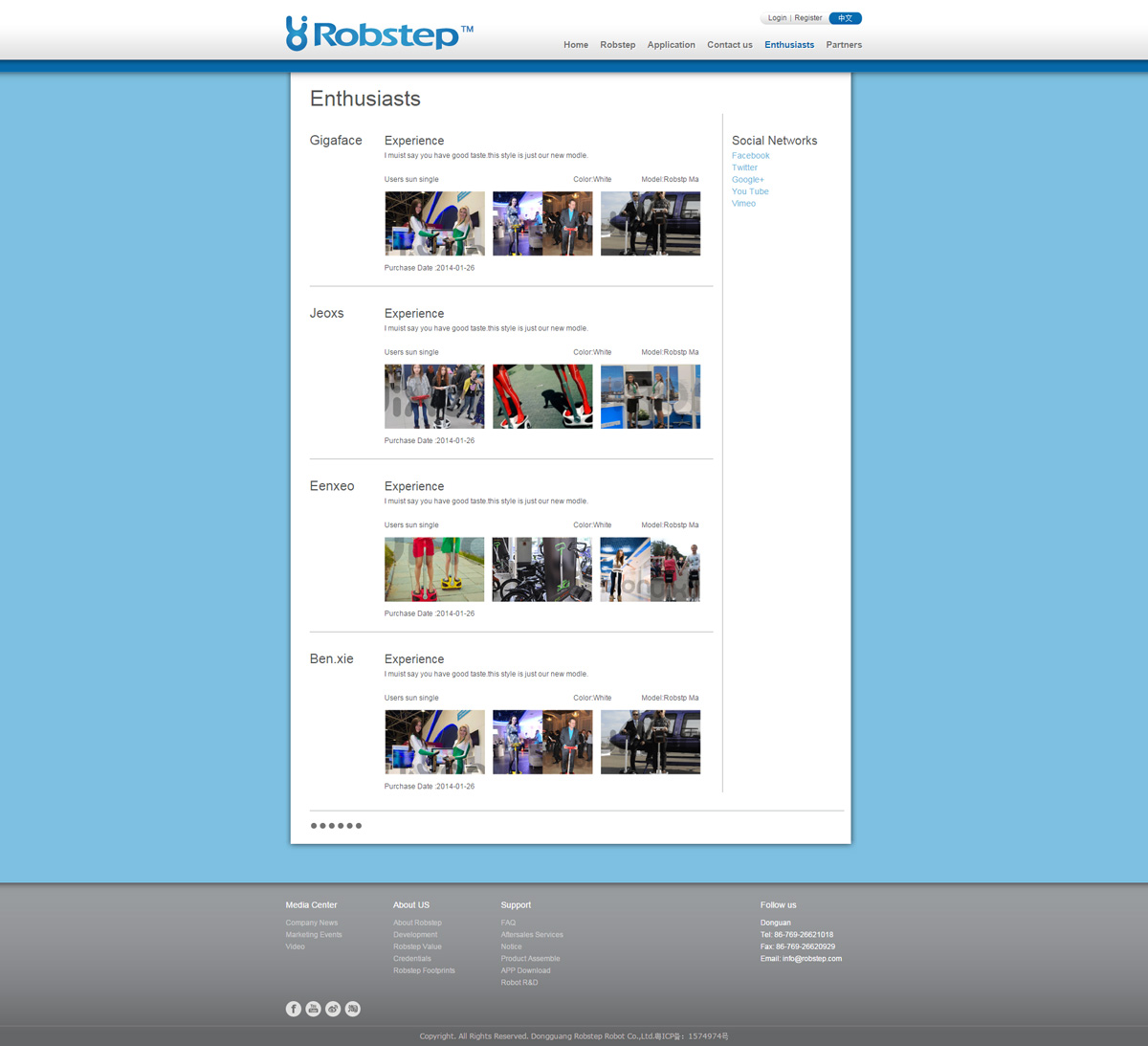Click the Facebook icon in the footer
Screen dimensions: 1148x1046
pyautogui.click(x=294, y=1009)
